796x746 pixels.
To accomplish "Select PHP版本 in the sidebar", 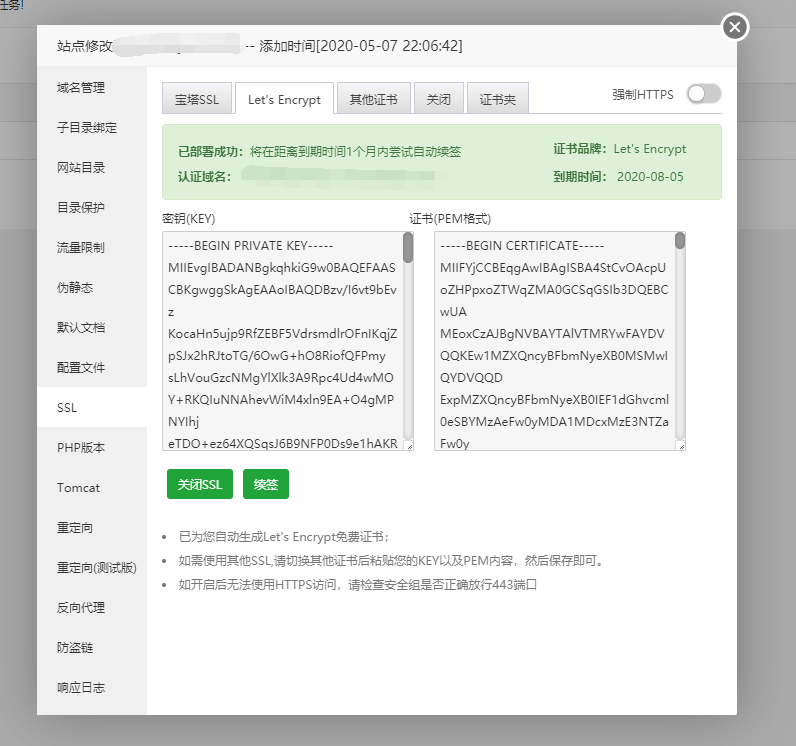I will click(81, 448).
